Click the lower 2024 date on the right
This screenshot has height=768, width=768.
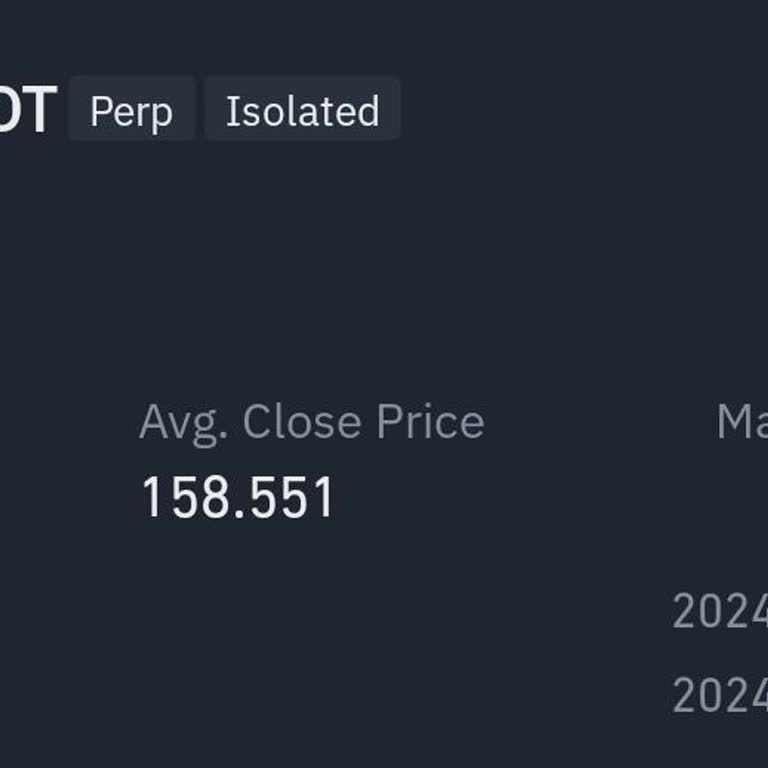click(720, 695)
